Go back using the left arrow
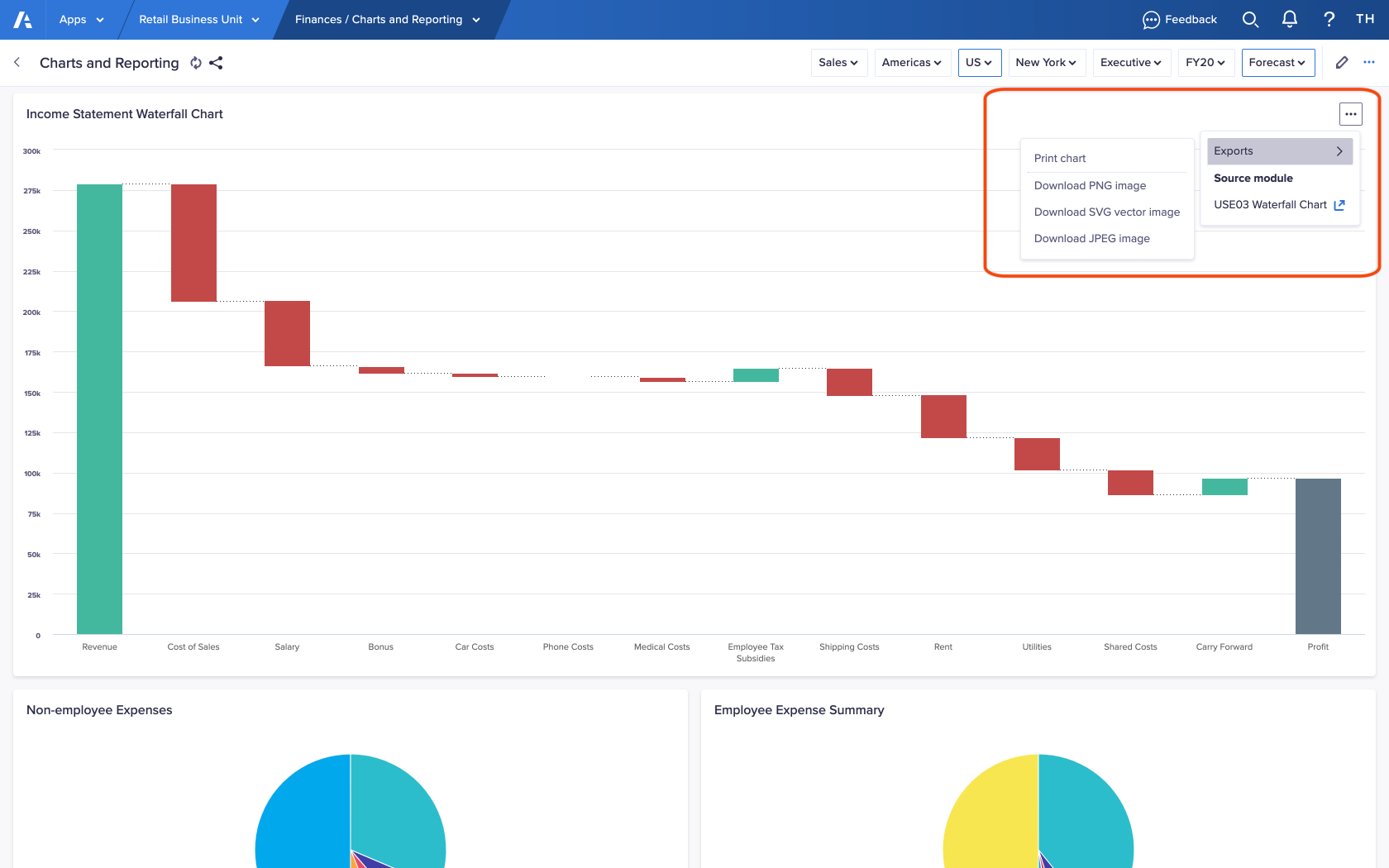 [17, 62]
